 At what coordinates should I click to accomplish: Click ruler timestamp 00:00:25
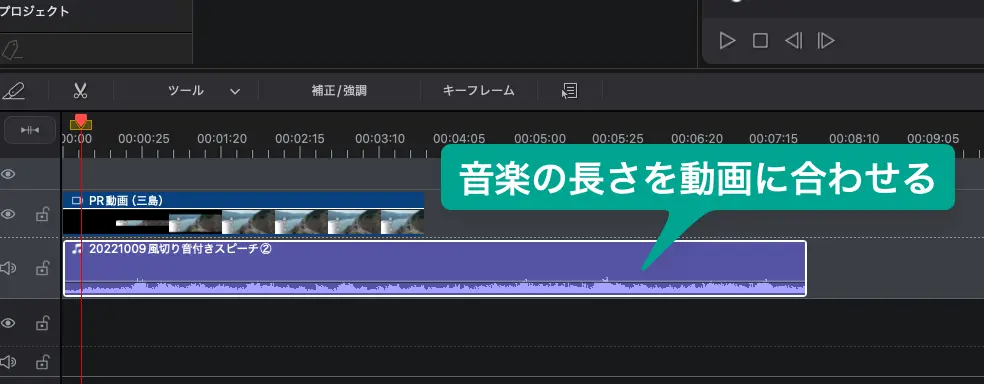tap(144, 139)
